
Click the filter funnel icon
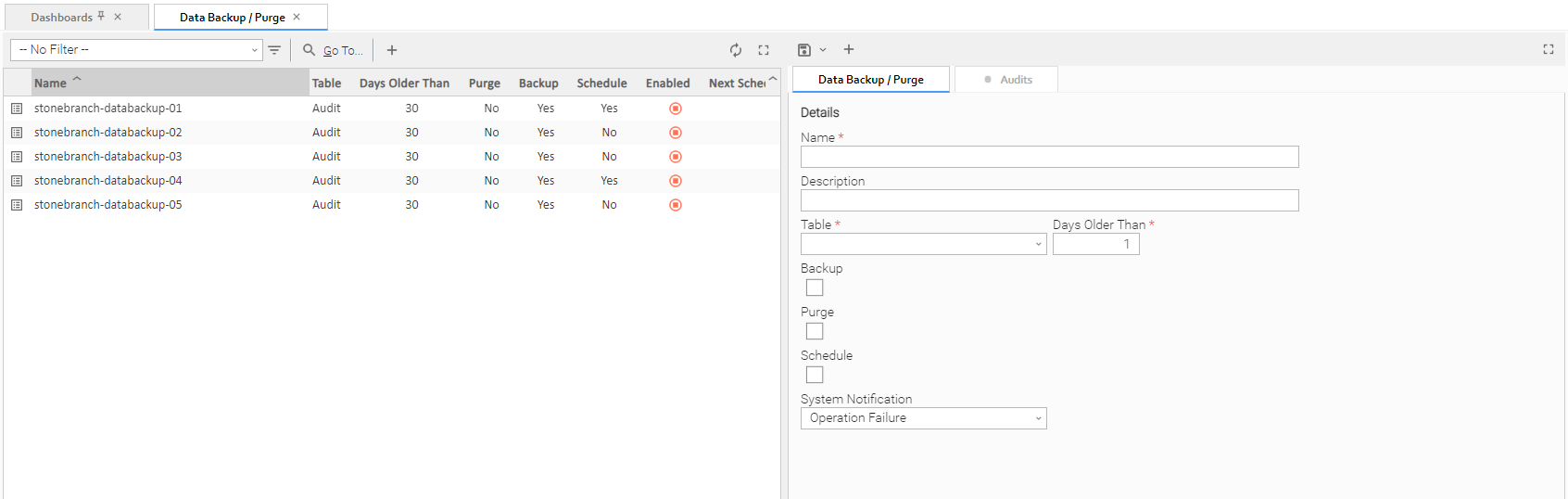click(274, 50)
